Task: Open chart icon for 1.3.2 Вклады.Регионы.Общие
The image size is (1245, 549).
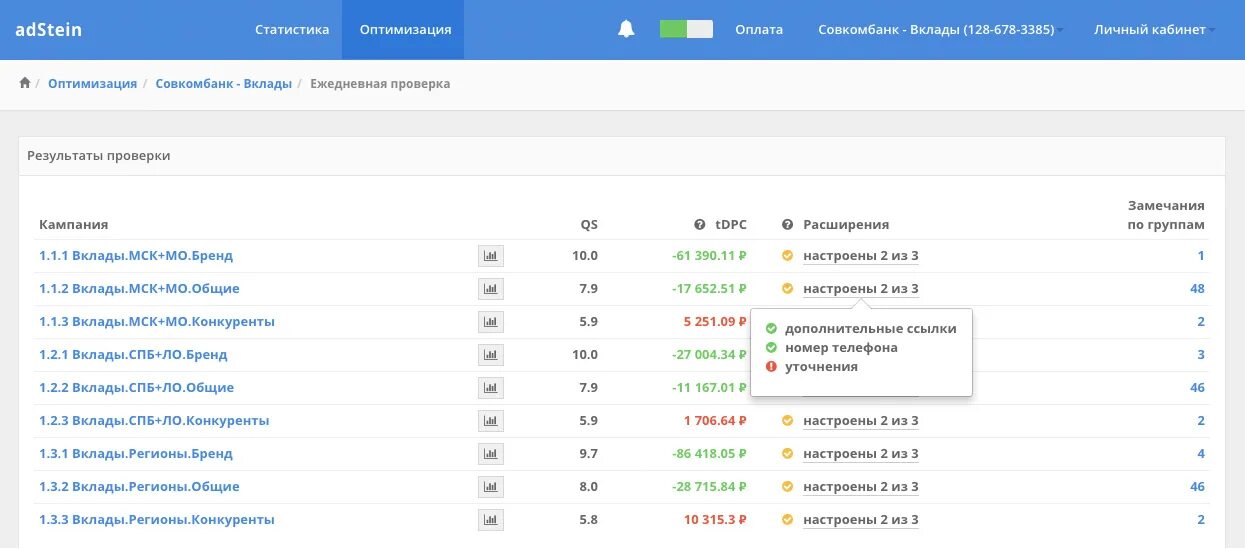Action: [490, 487]
